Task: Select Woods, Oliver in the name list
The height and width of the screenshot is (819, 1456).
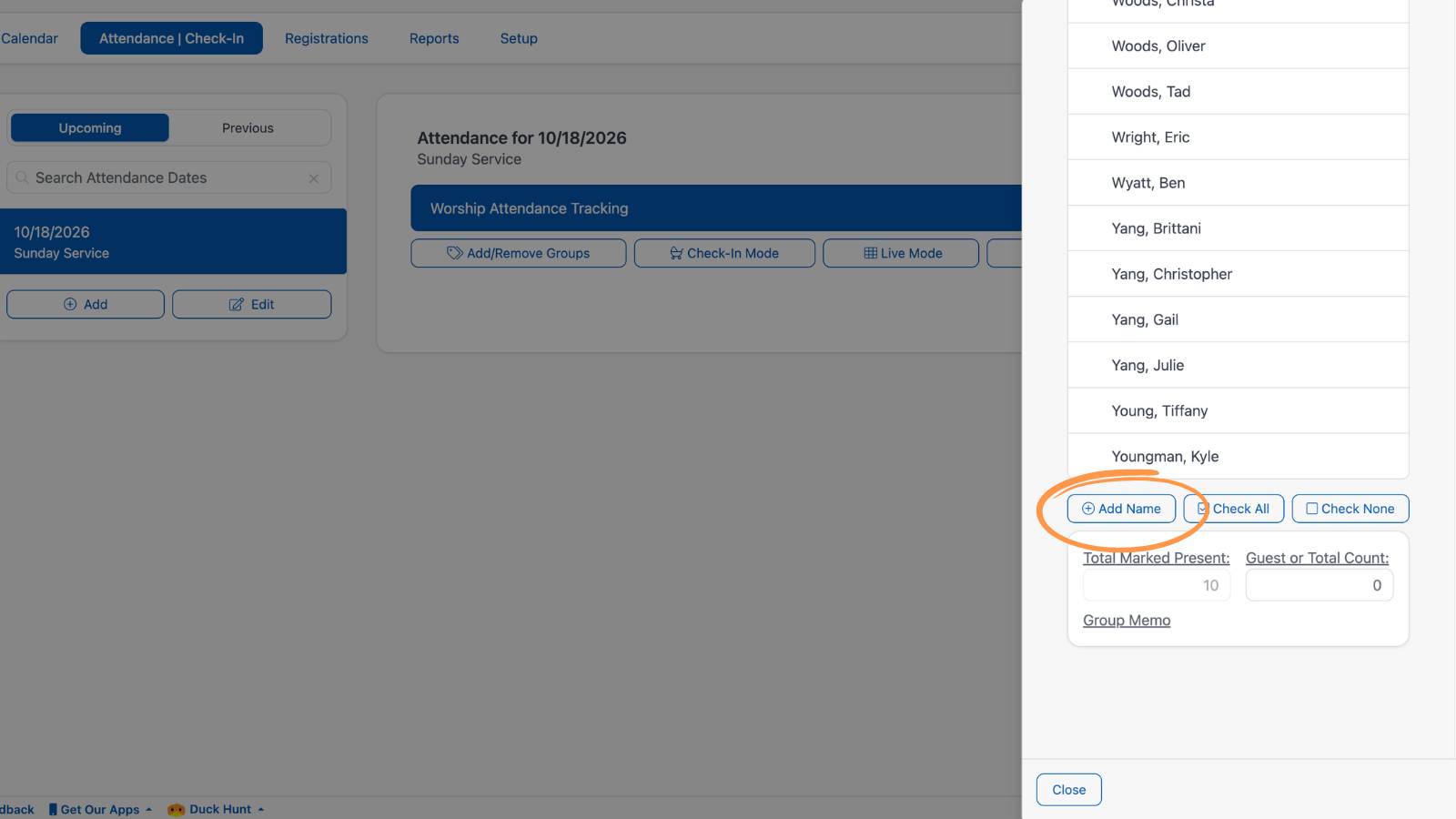Action: coord(1238,46)
